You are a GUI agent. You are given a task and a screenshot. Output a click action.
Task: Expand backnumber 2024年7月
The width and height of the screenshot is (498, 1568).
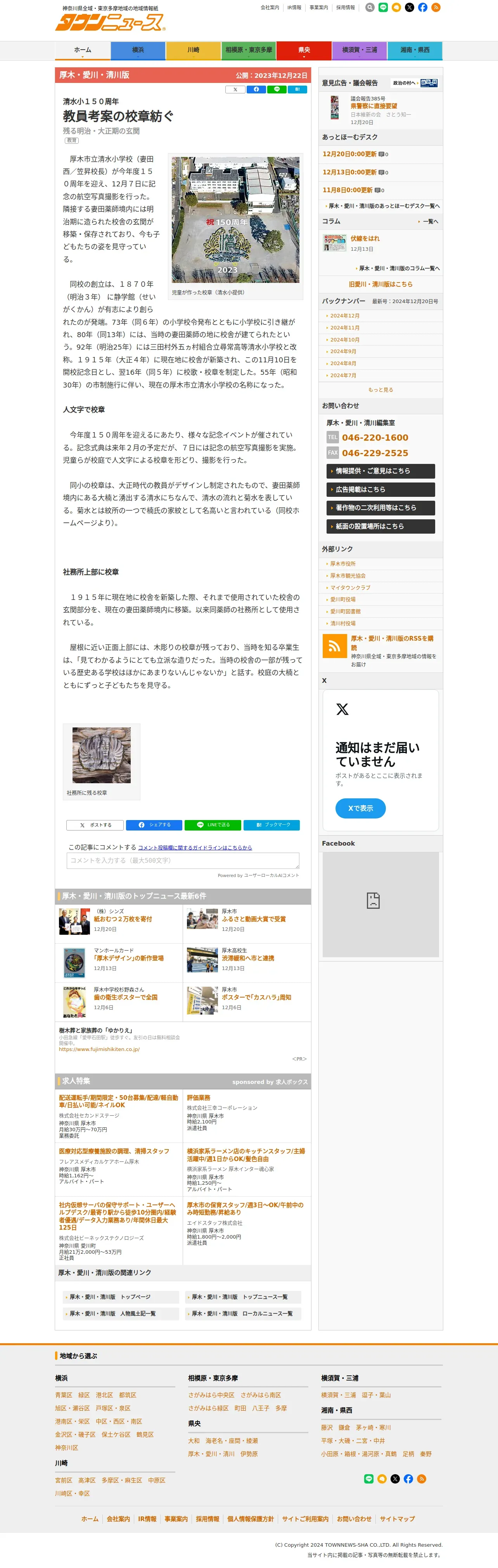343,375
